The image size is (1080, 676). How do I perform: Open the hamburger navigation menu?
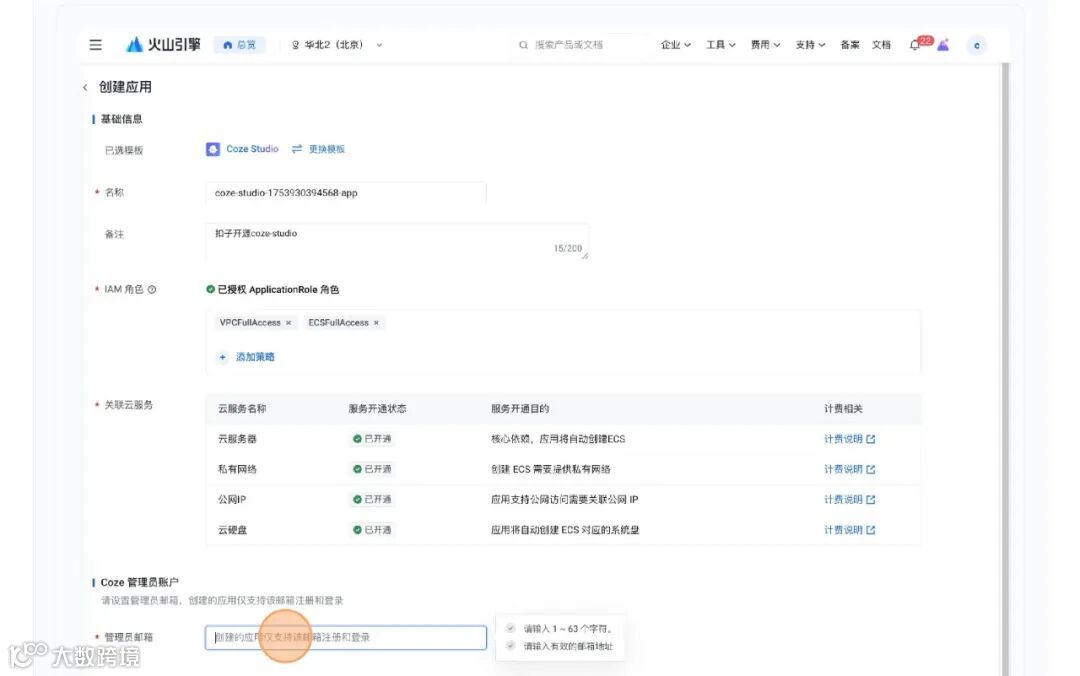[95, 45]
